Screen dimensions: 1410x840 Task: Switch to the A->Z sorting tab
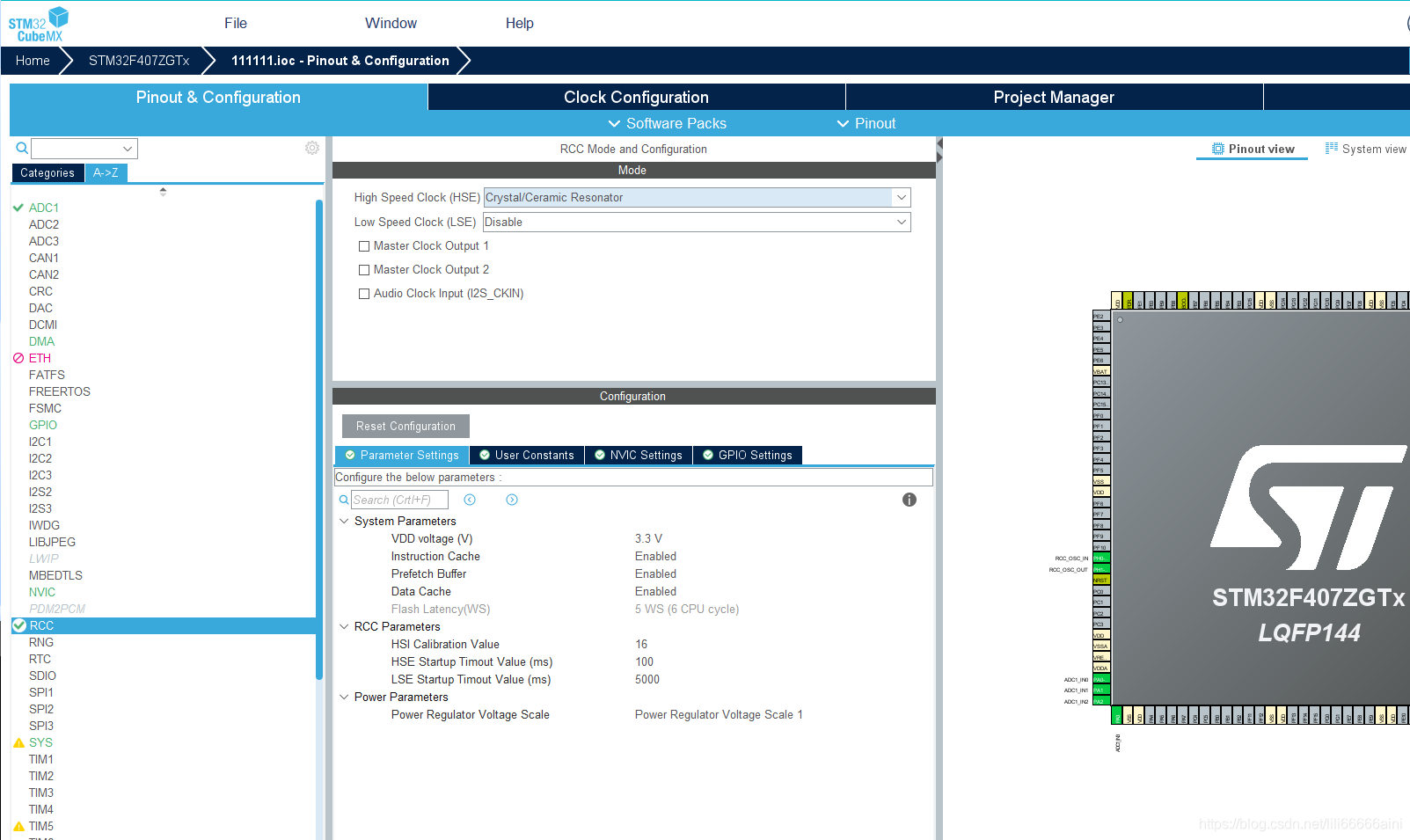(106, 172)
